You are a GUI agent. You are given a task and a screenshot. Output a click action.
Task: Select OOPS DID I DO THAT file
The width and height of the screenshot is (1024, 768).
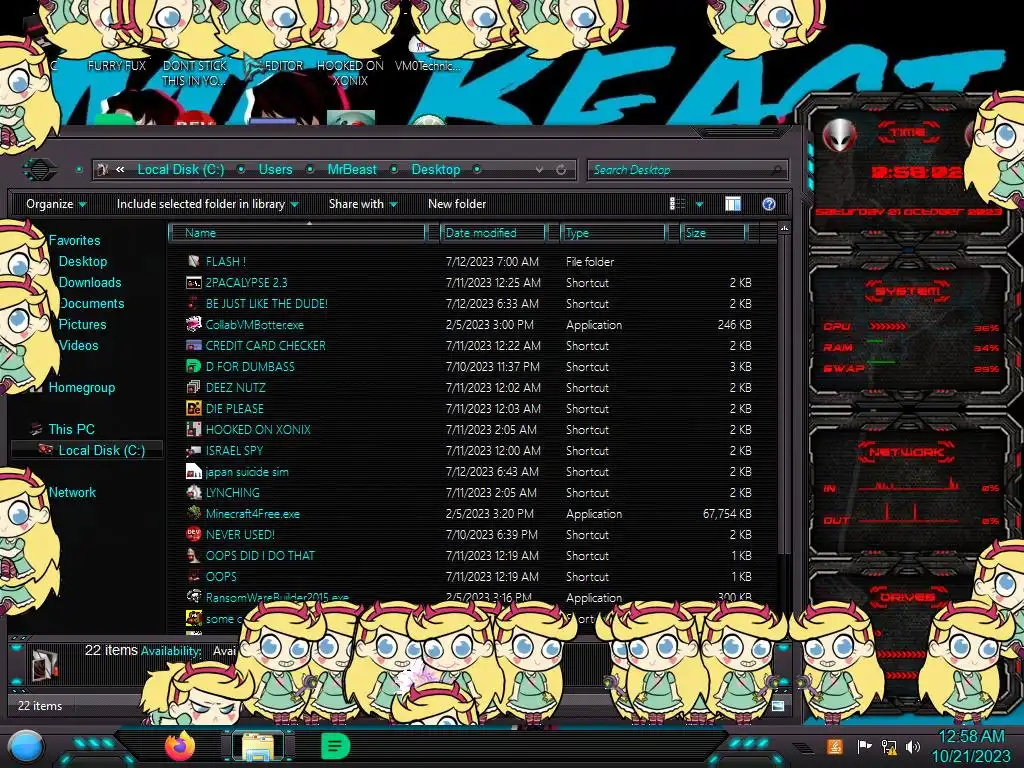coord(260,555)
